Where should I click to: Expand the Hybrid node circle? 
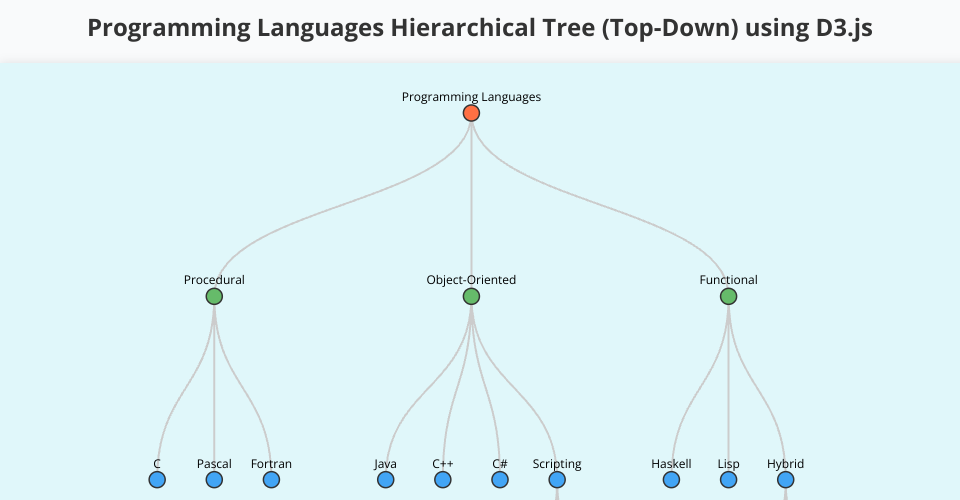[785, 480]
